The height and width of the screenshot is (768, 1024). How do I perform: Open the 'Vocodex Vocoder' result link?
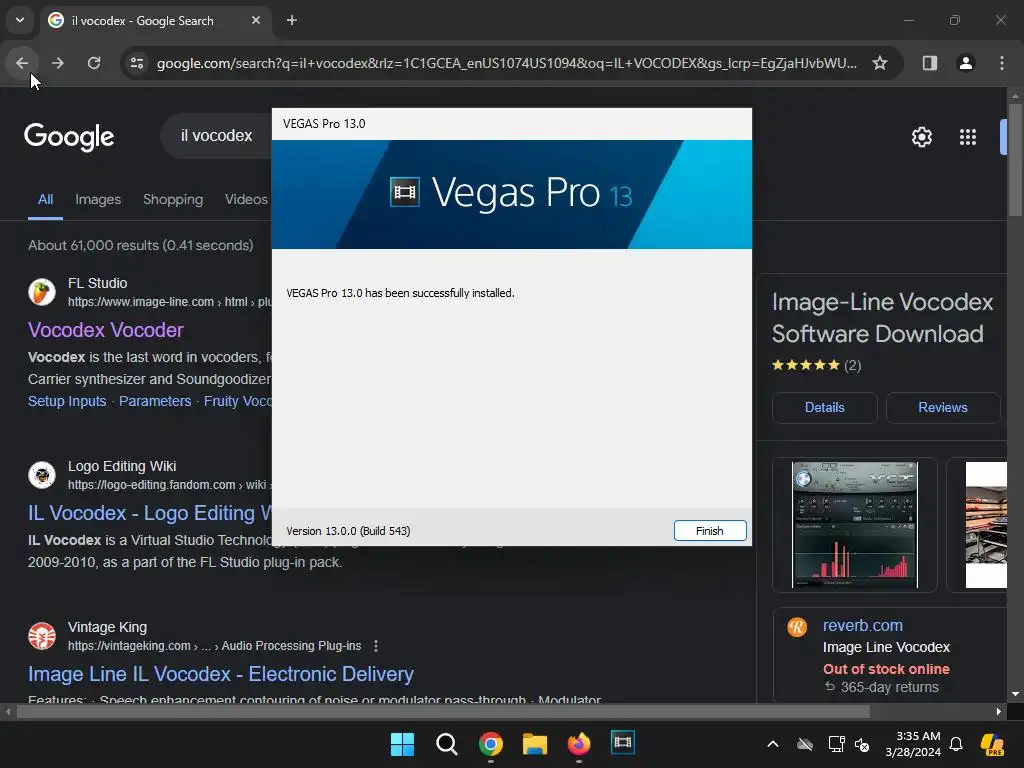click(x=106, y=330)
